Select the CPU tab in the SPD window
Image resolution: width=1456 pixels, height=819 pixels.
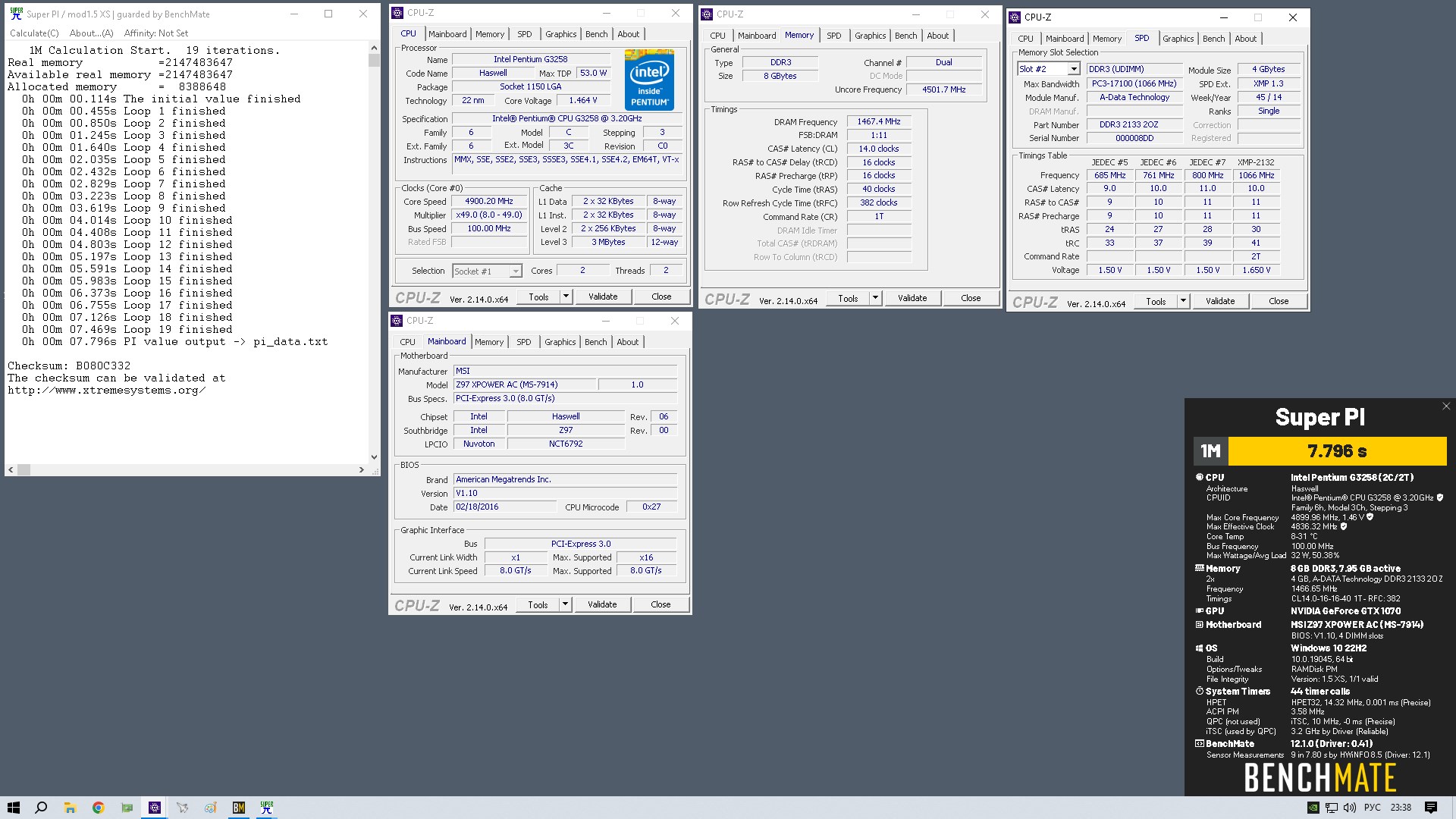tap(1025, 39)
